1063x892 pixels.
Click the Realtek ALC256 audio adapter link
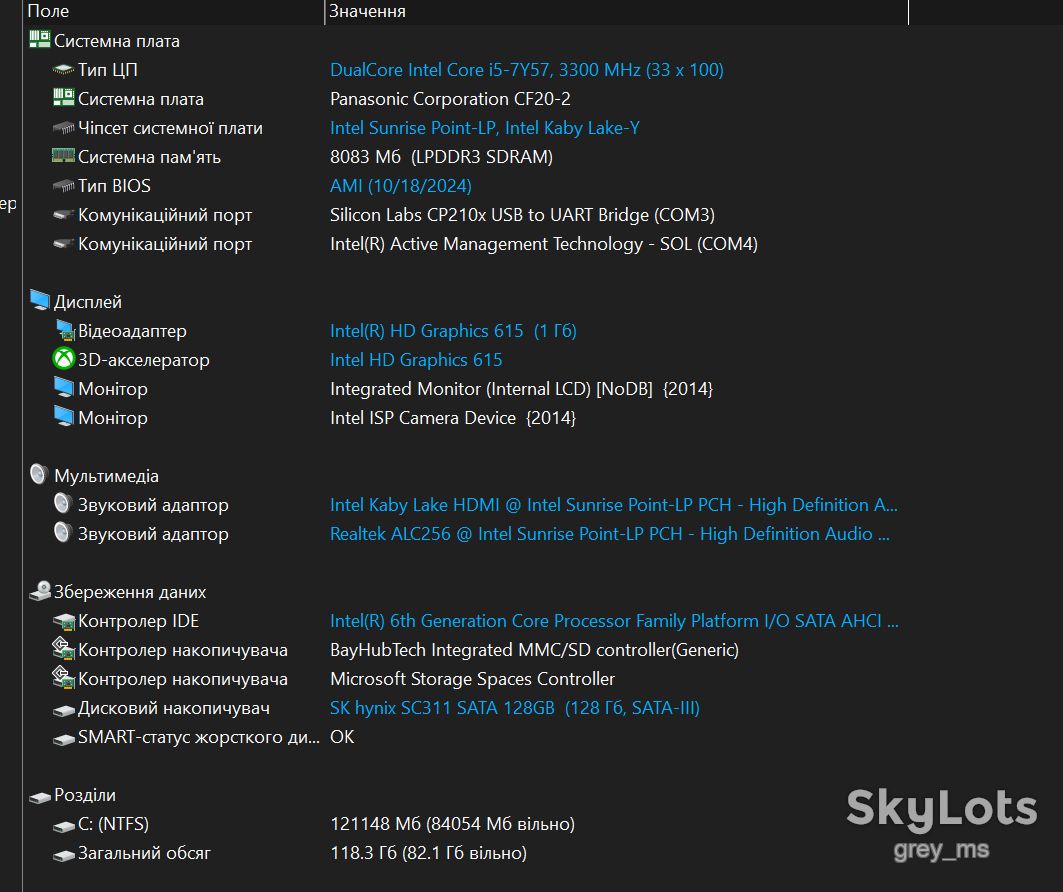point(610,534)
